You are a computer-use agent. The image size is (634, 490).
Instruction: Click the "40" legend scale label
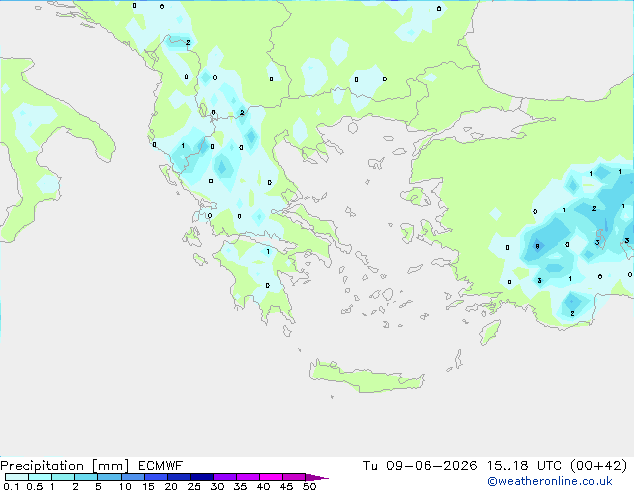point(264,486)
